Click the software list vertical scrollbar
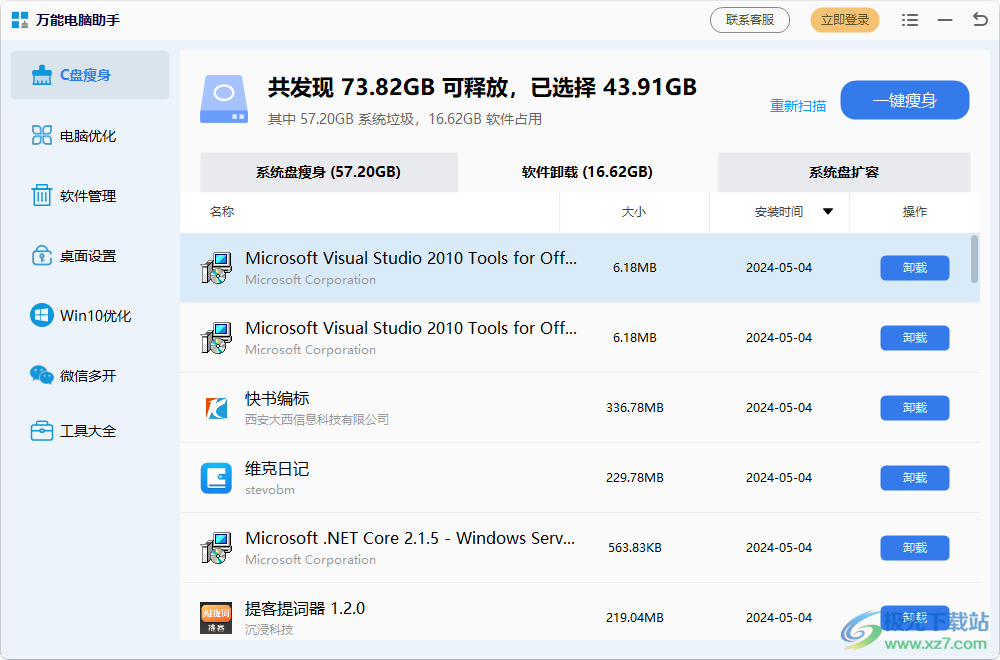Screen dimensions: 1000x660 [x=975, y=259]
